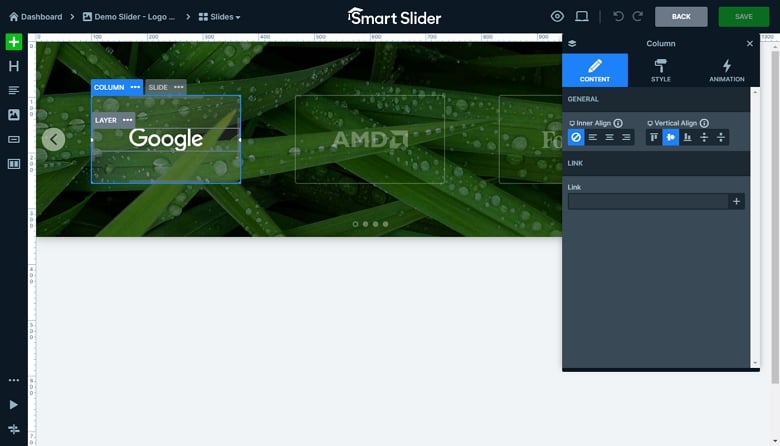Set Inner Align to right
This screenshot has width=780, height=446.
pyautogui.click(x=626, y=137)
